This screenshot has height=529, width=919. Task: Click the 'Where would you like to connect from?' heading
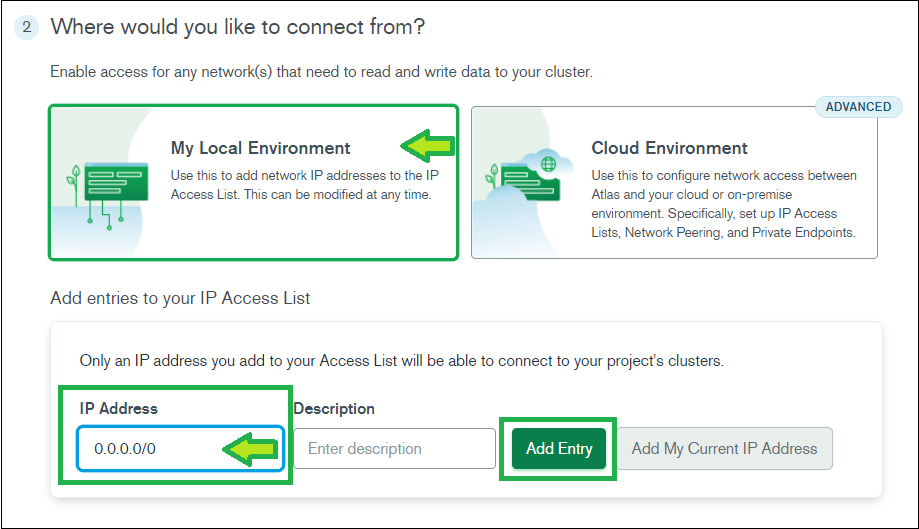[237, 27]
